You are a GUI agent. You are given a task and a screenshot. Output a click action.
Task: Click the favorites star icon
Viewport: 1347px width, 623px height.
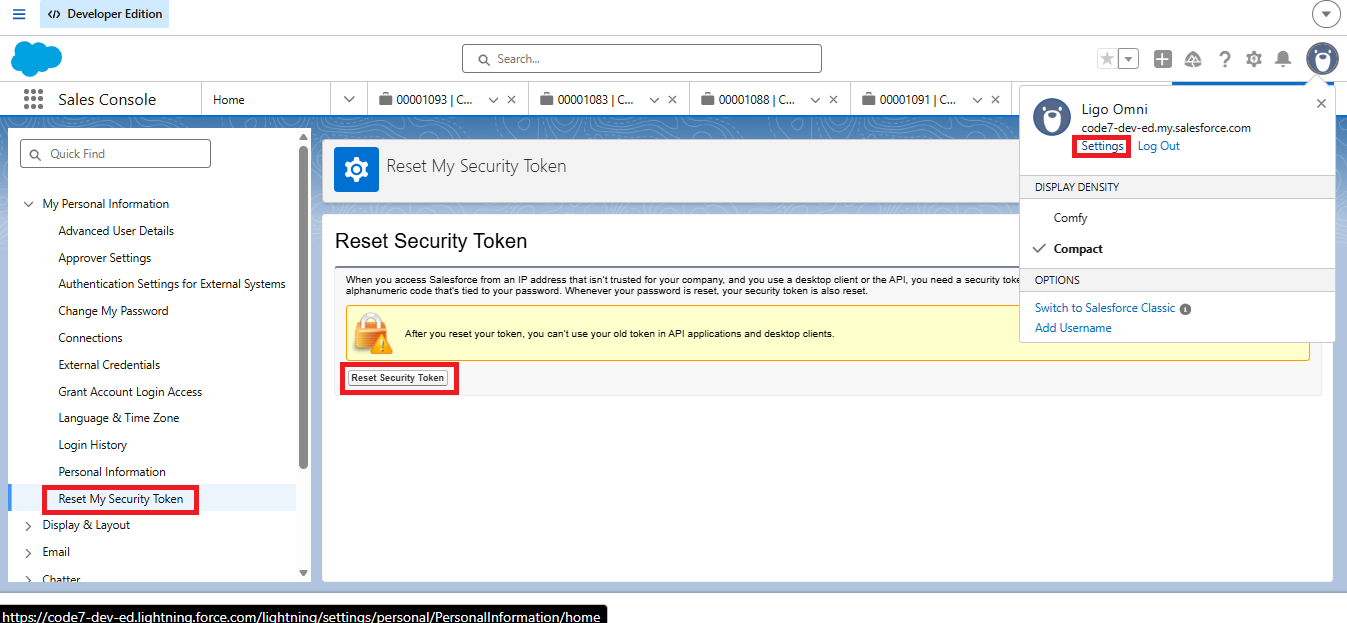[x=1107, y=59]
